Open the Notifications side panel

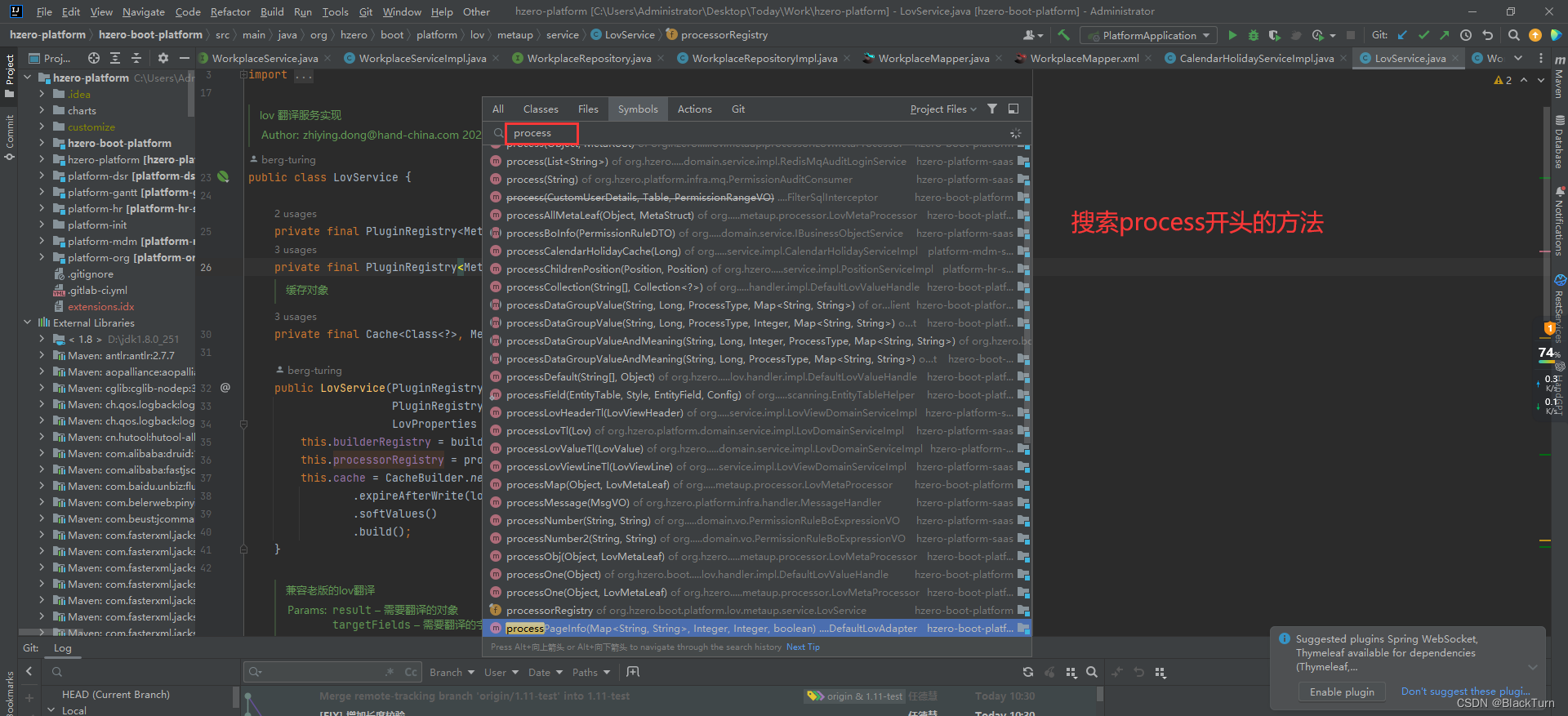(1559, 222)
